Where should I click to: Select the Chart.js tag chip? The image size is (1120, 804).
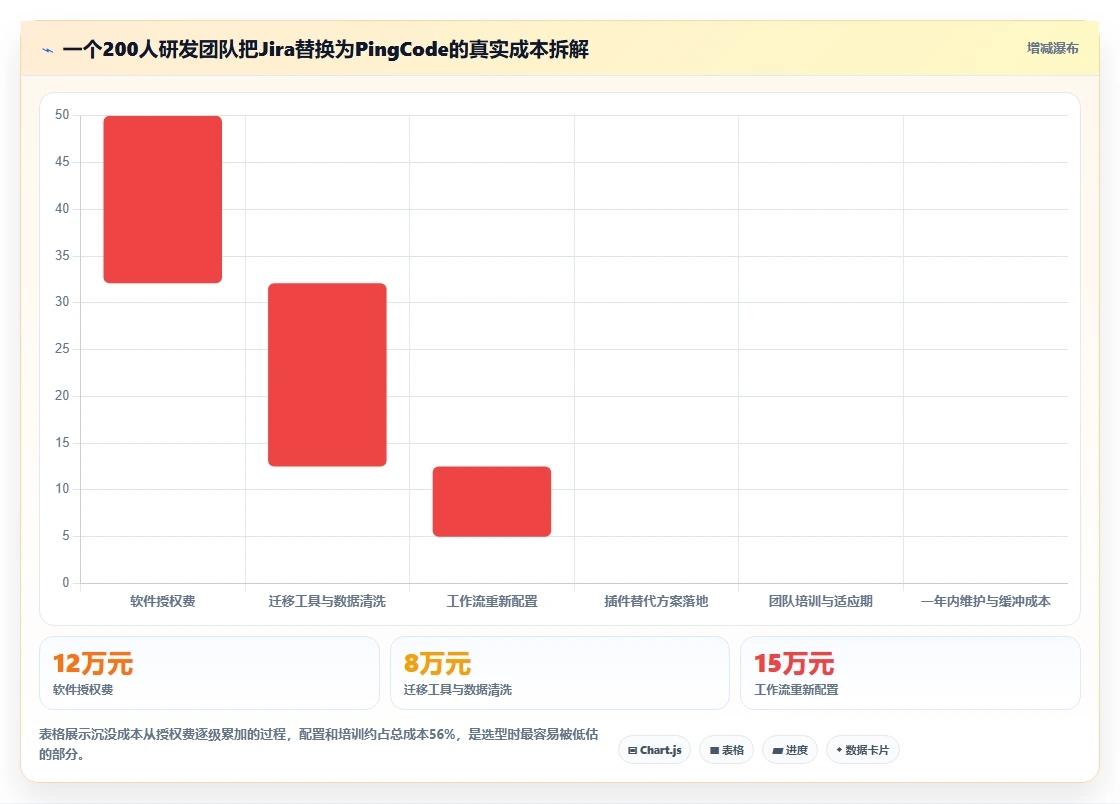click(x=654, y=750)
